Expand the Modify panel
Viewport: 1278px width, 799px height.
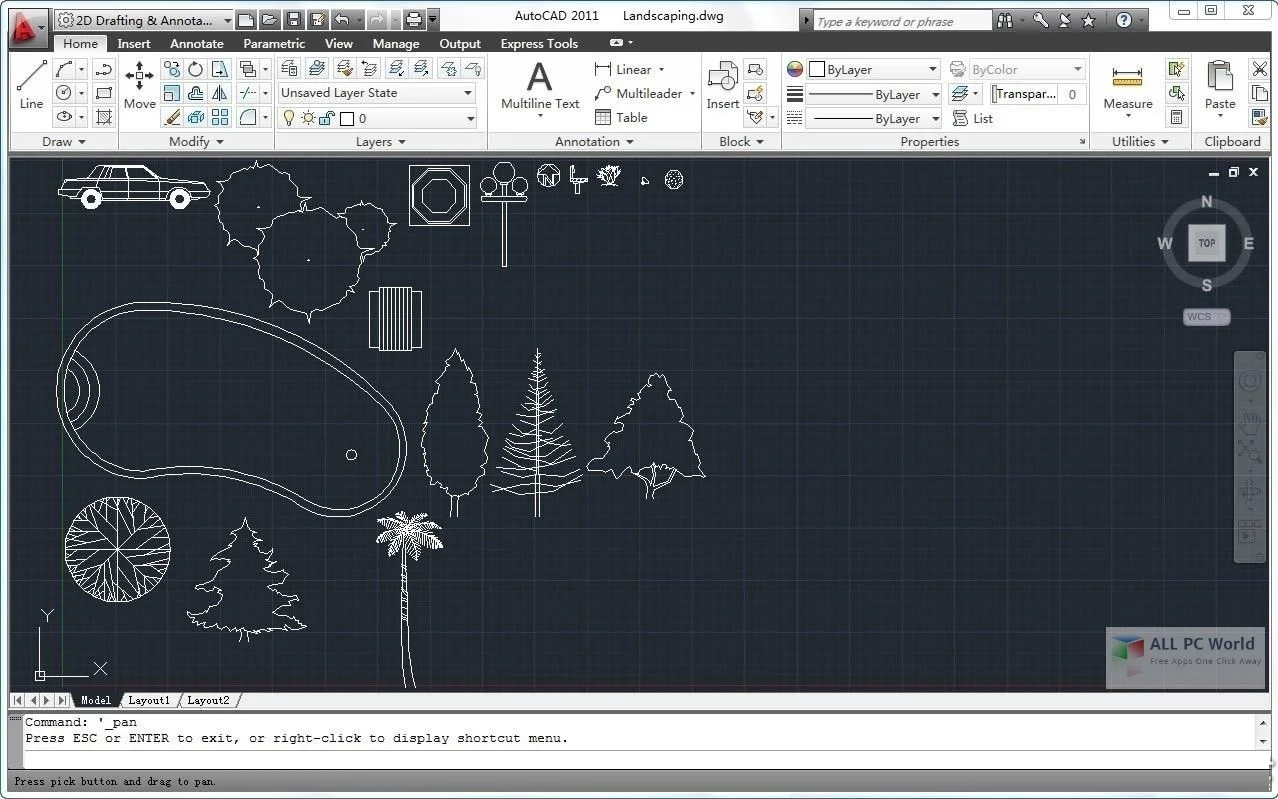(x=196, y=142)
